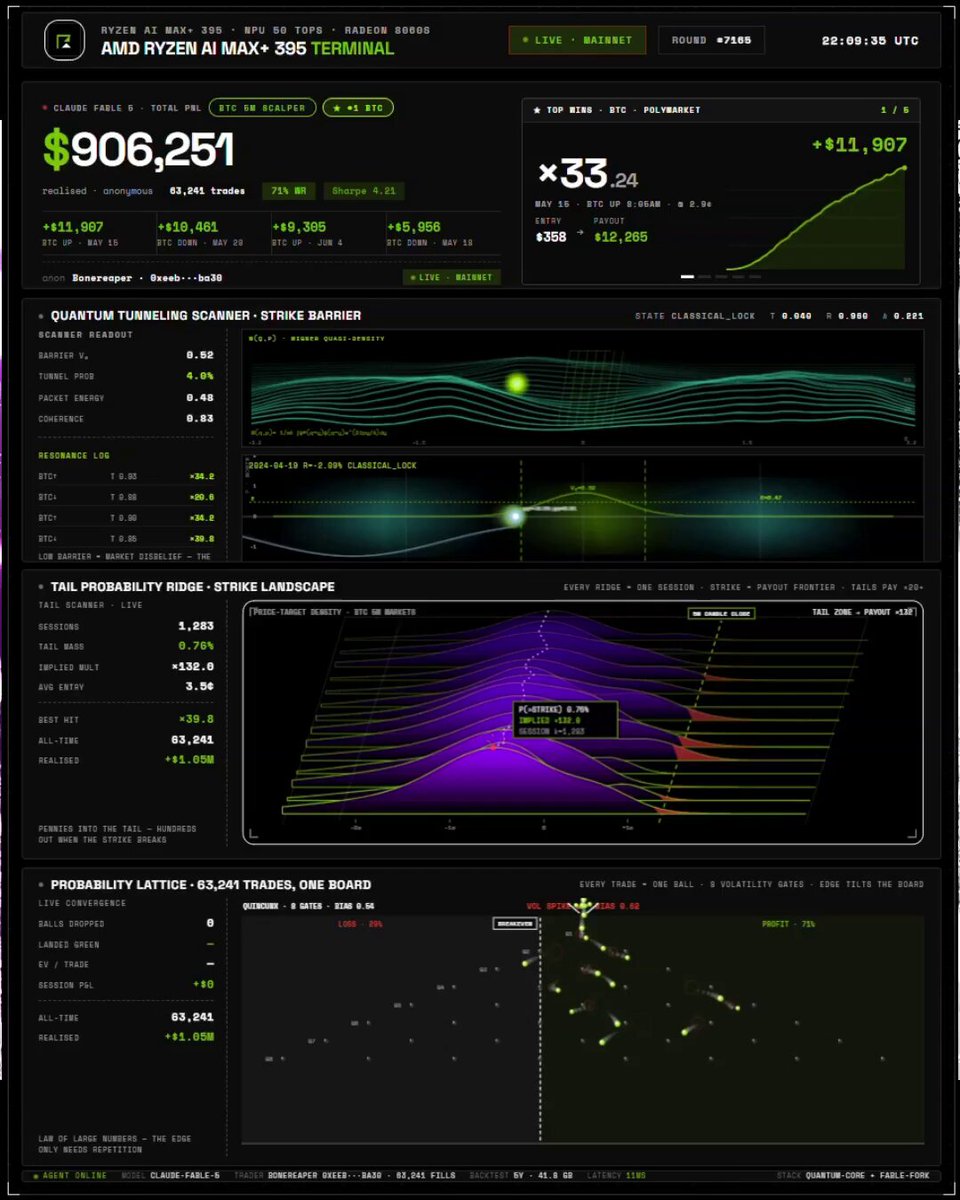
Task: Click the Sessions 1,283 value
Action: 194,625
